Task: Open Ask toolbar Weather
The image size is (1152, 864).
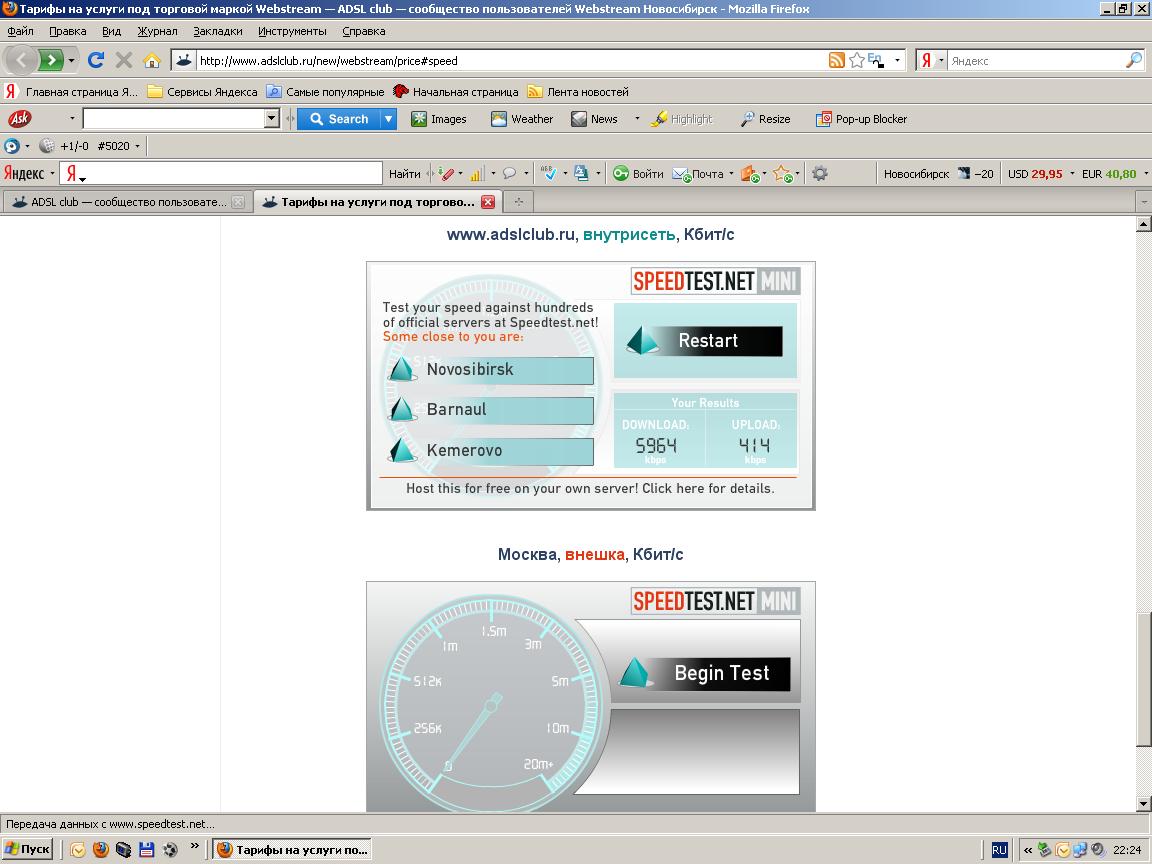Action: [x=522, y=119]
